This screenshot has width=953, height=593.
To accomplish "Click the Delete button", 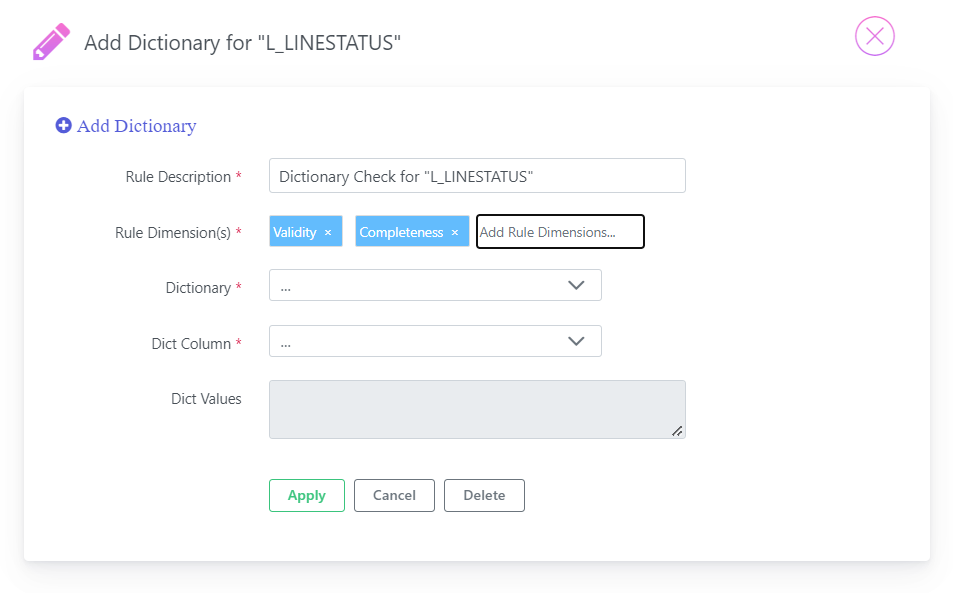I will tap(484, 495).
